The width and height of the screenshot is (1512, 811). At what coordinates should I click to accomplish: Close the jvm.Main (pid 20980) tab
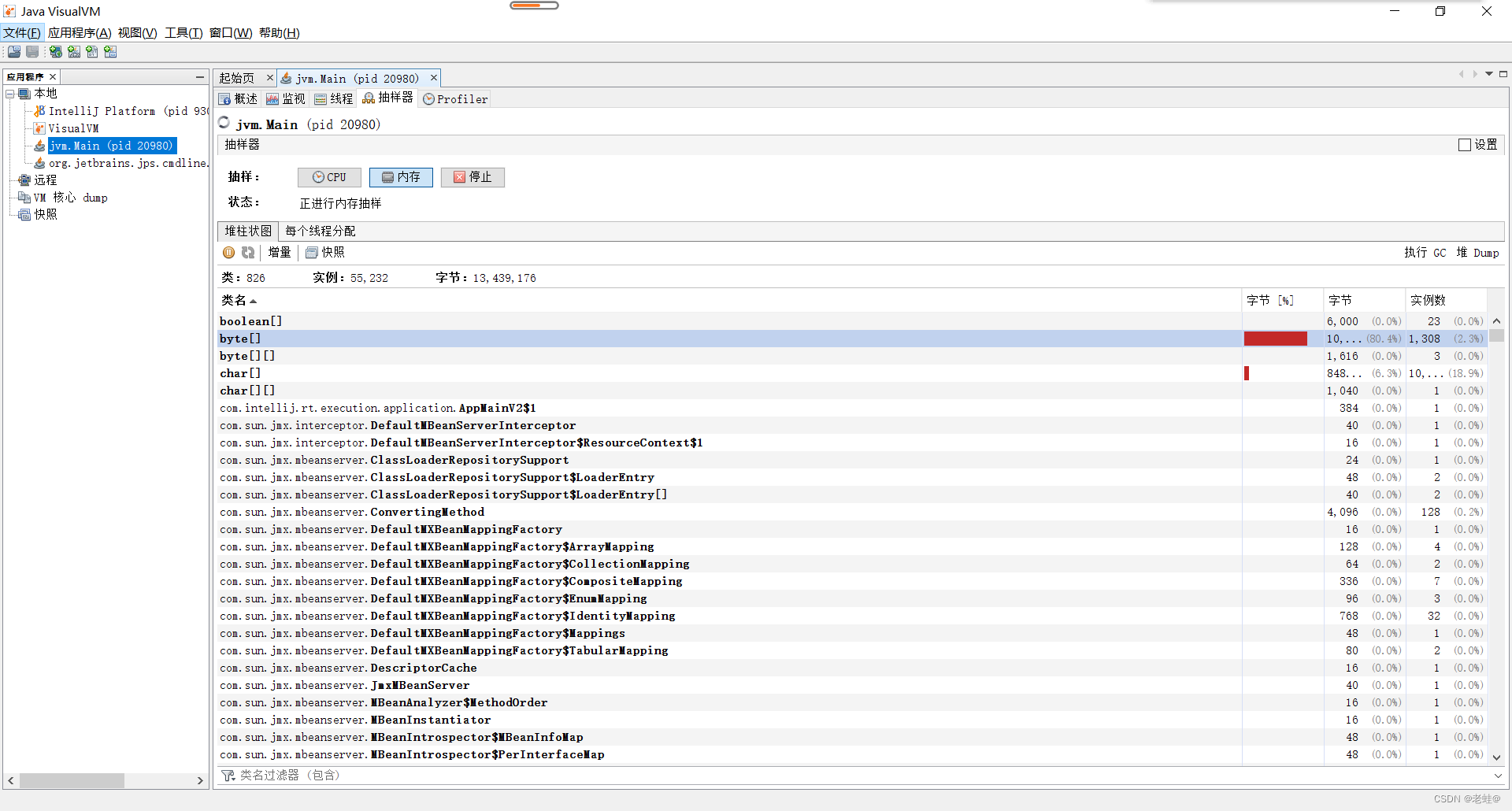pyautogui.click(x=433, y=78)
